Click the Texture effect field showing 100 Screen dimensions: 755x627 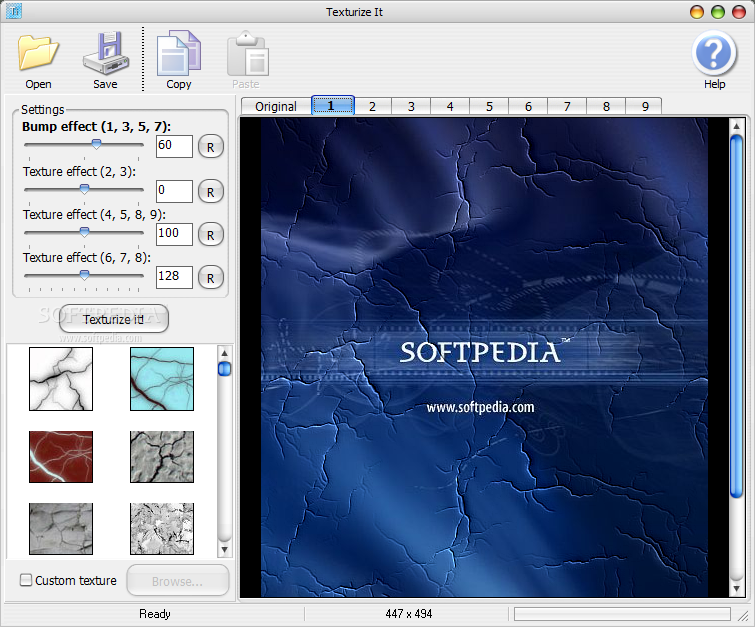pyautogui.click(x=174, y=234)
